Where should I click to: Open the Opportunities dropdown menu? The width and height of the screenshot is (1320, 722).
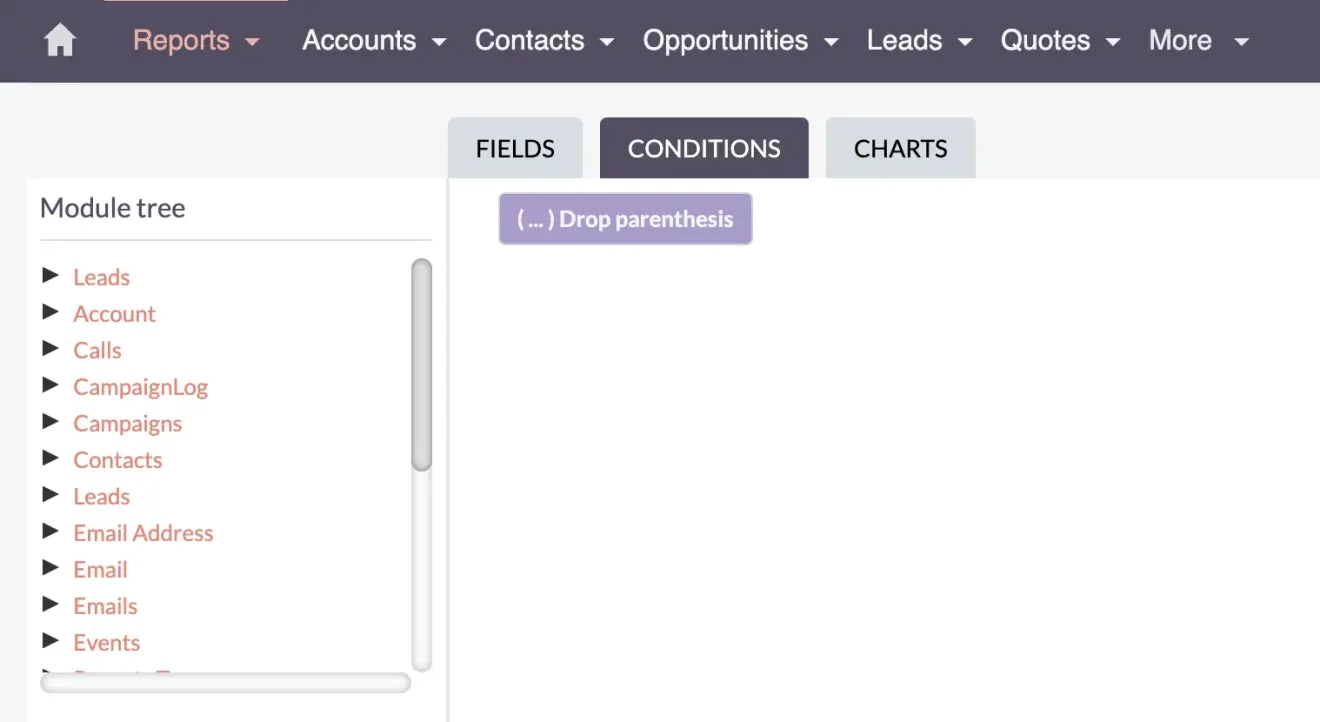pos(831,42)
